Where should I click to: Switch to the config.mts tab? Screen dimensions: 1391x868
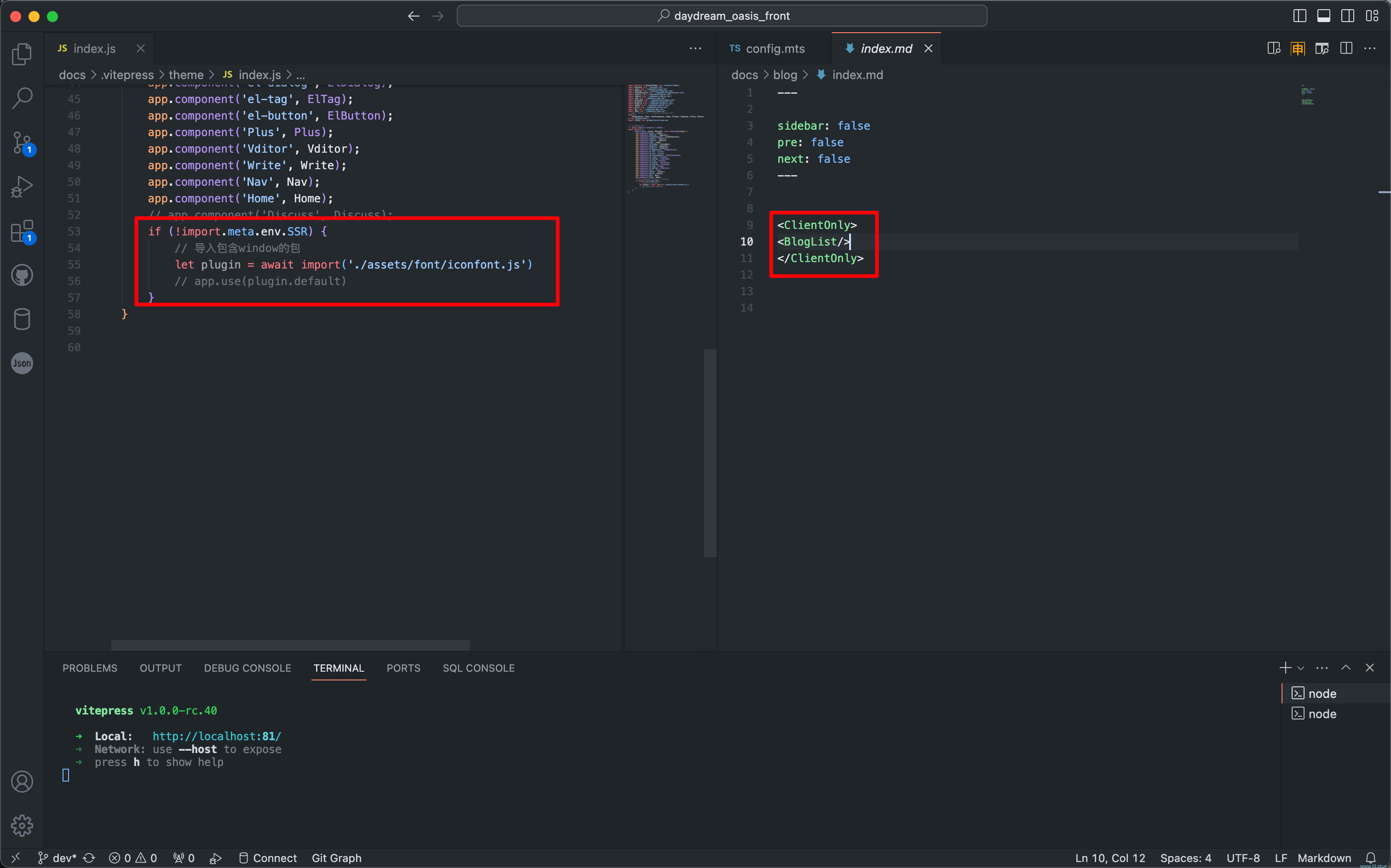click(x=775, y=49)
